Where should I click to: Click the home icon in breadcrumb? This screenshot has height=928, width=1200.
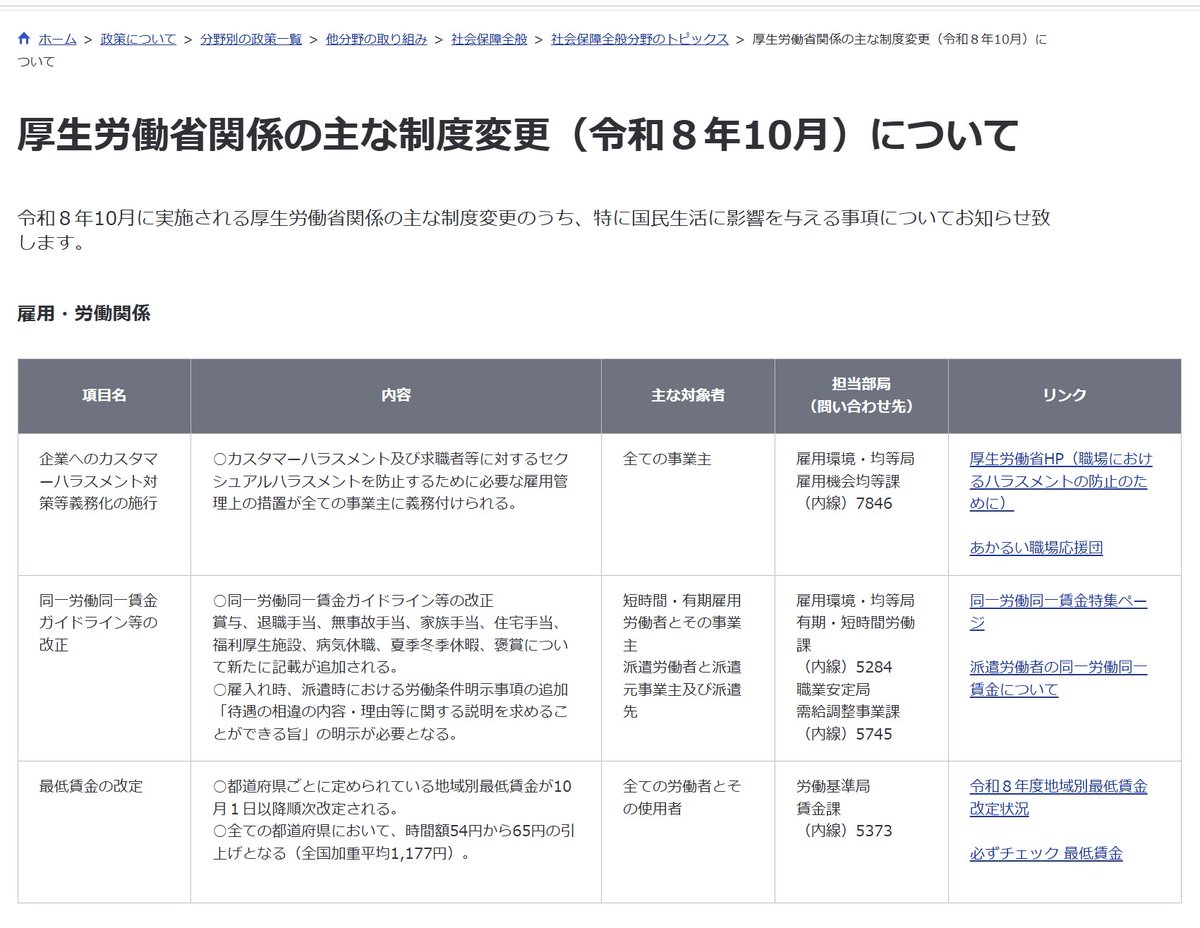24,39
